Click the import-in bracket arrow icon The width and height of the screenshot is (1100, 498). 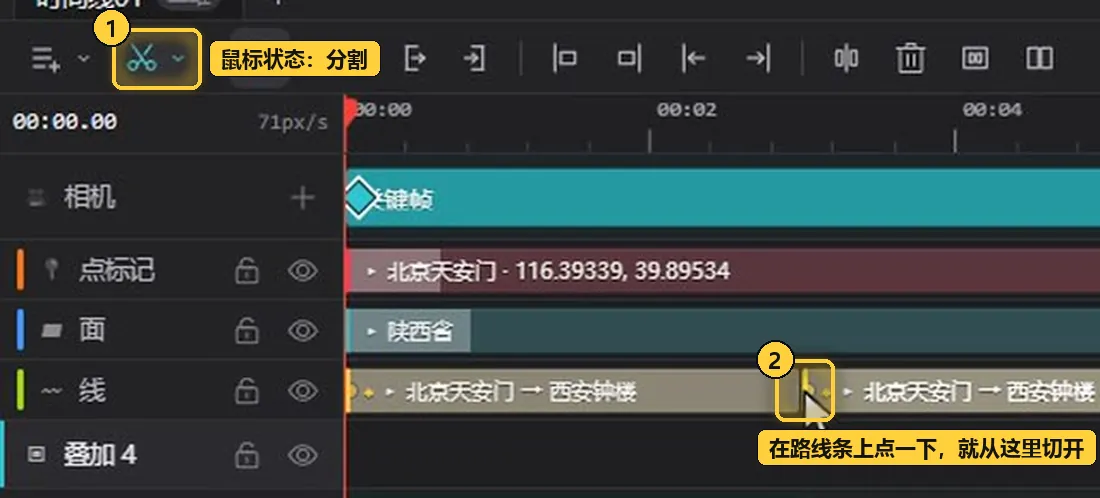474,58
